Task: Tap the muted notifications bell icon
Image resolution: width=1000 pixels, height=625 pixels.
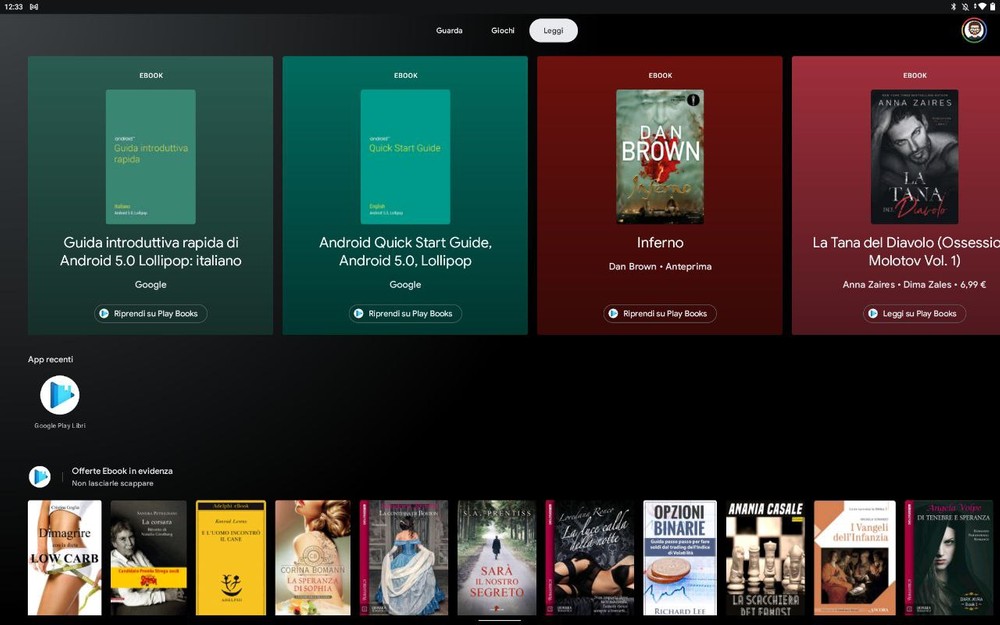Action: (965, 6)
